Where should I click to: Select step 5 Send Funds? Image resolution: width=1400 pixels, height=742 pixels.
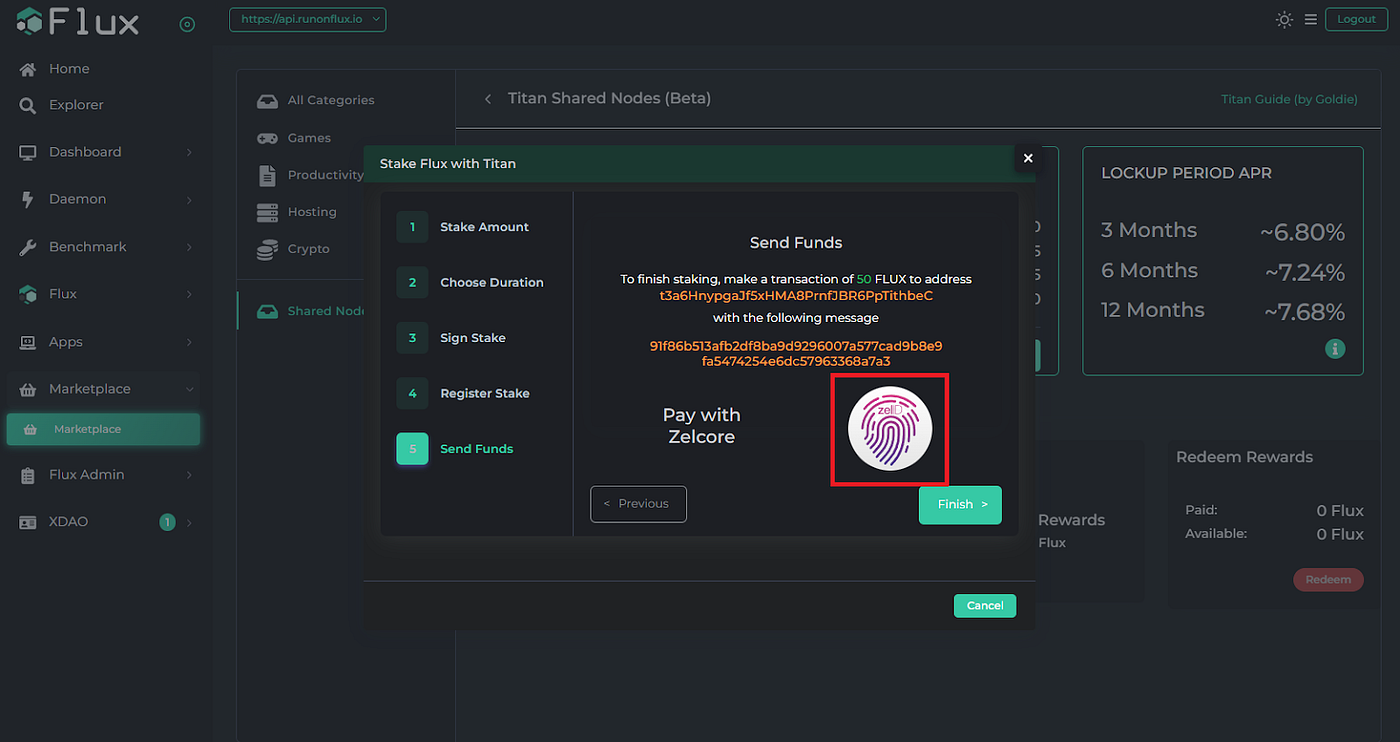[x=456, y=449]
